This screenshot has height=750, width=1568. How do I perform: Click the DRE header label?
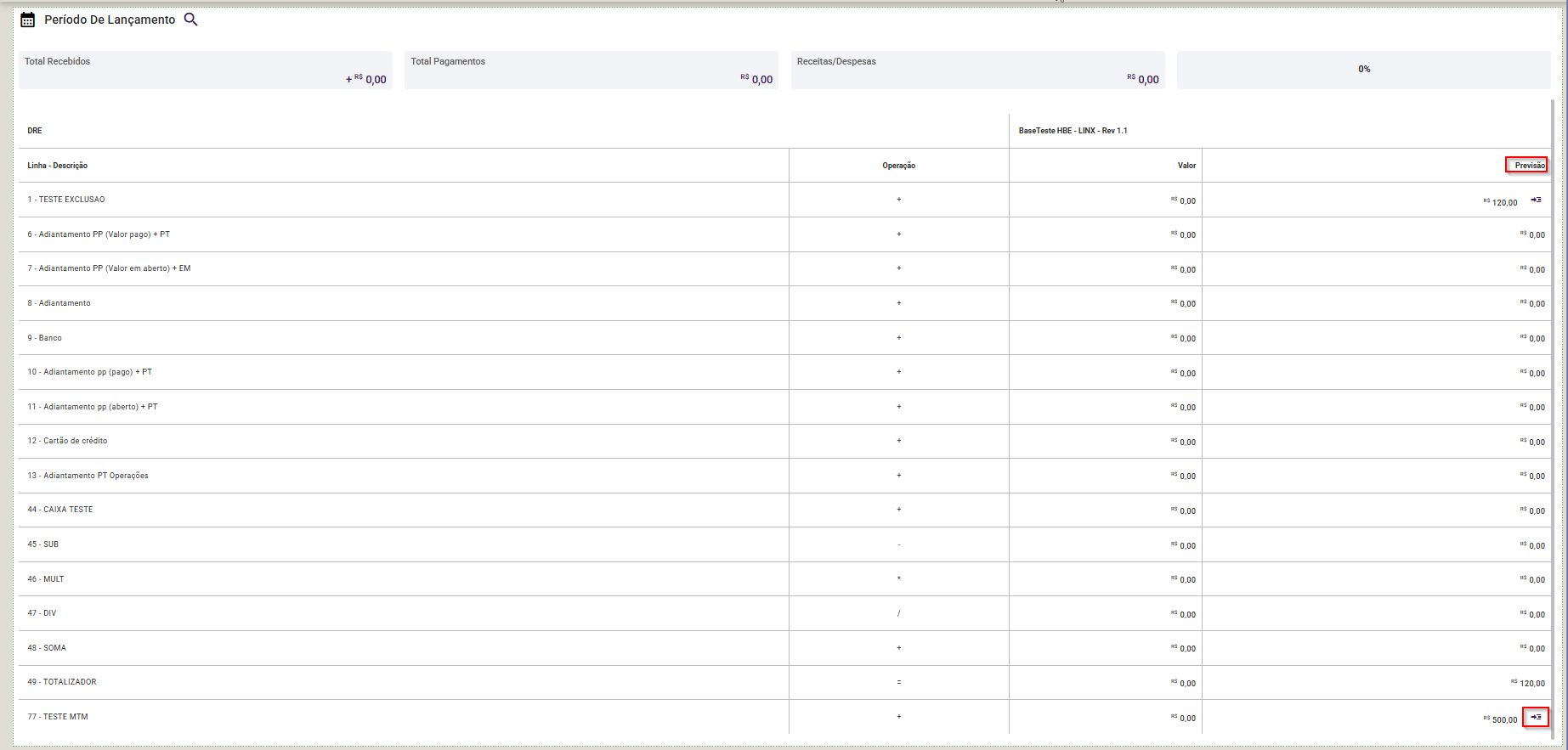[x=35, y=131]
